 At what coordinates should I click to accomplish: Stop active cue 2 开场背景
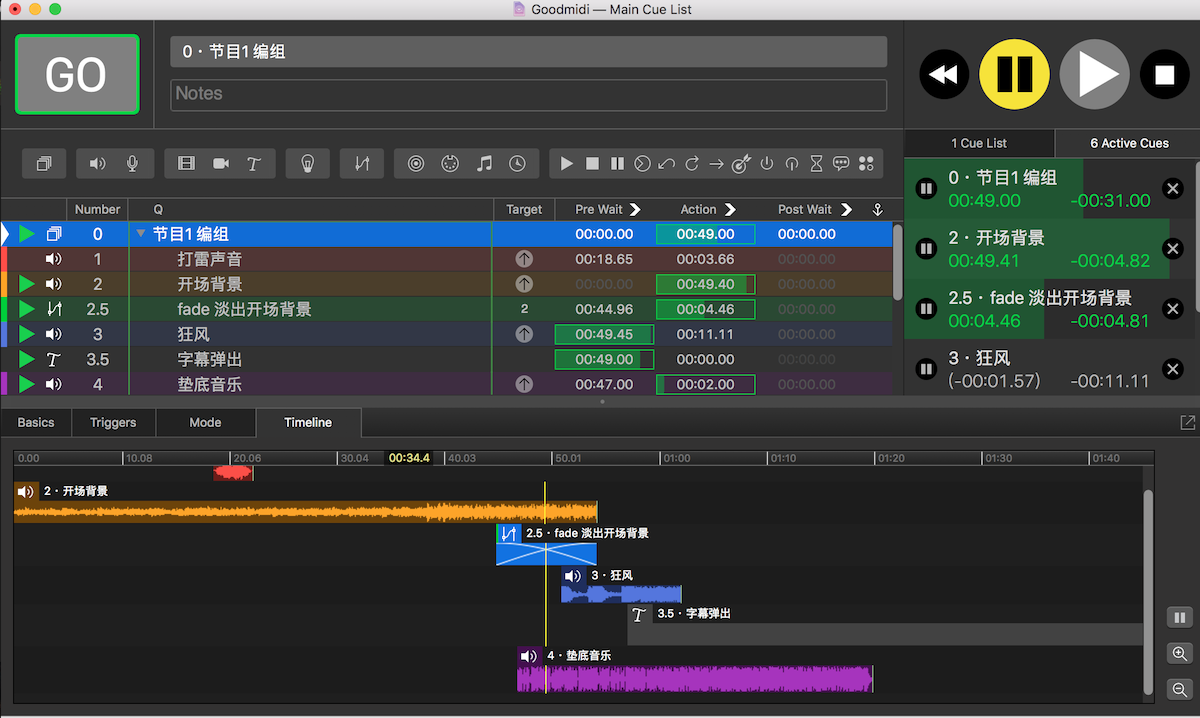click(x=1173, y=249)
